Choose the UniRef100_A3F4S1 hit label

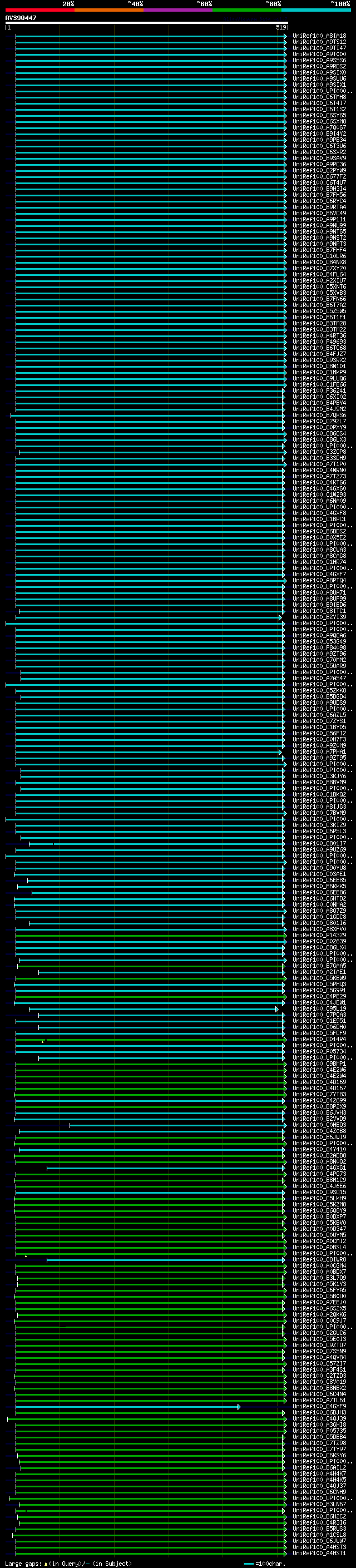[x=319, y=1369]
